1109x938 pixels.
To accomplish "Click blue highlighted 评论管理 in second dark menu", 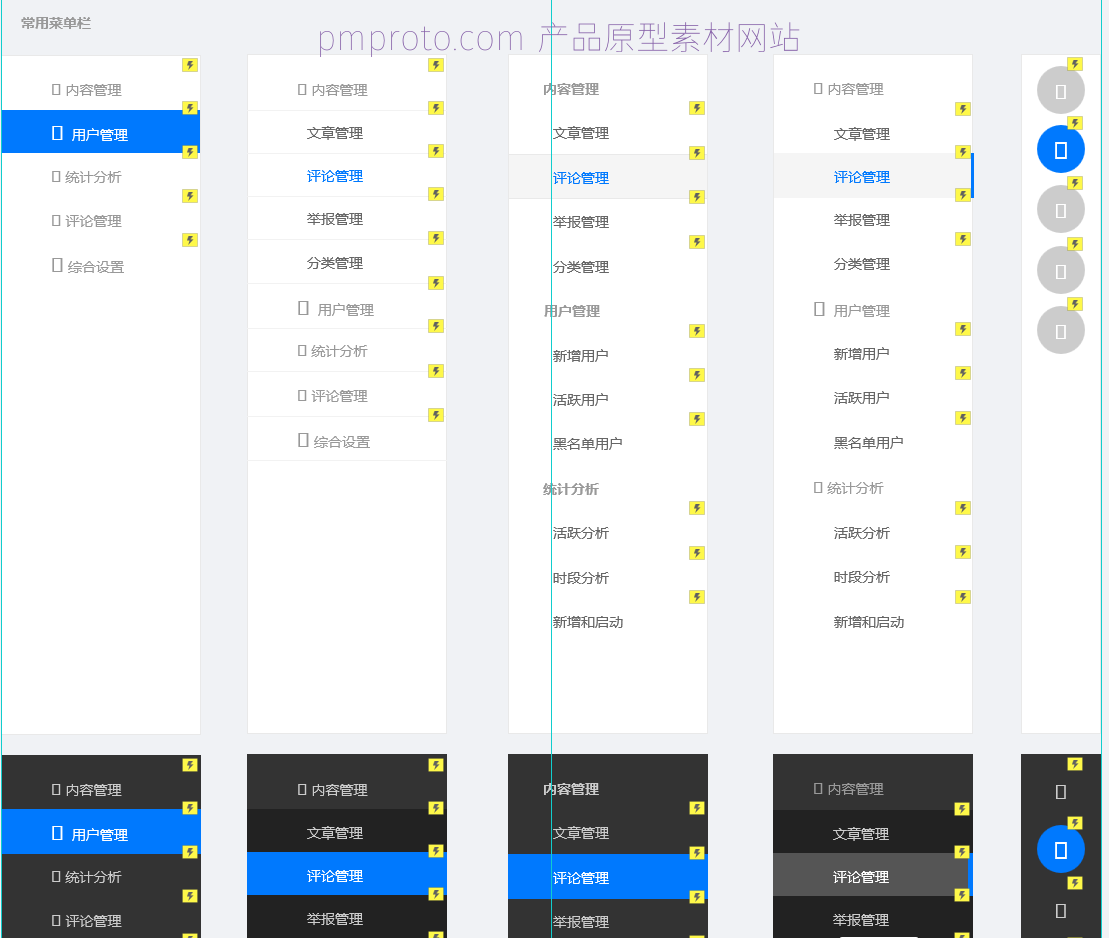I will tap(335, 876).
